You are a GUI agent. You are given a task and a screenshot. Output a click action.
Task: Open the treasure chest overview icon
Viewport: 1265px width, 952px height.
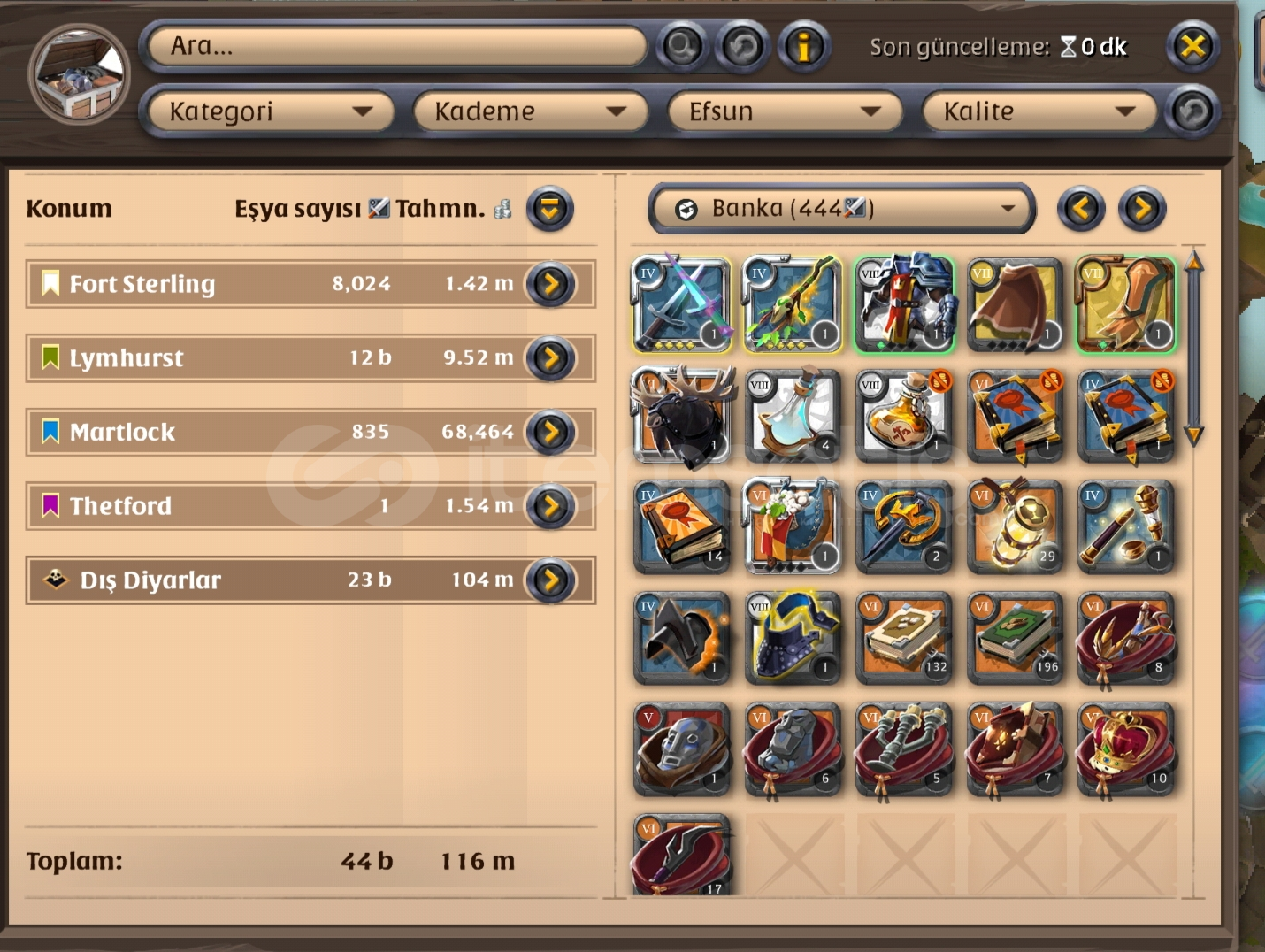tap(80, 73)
